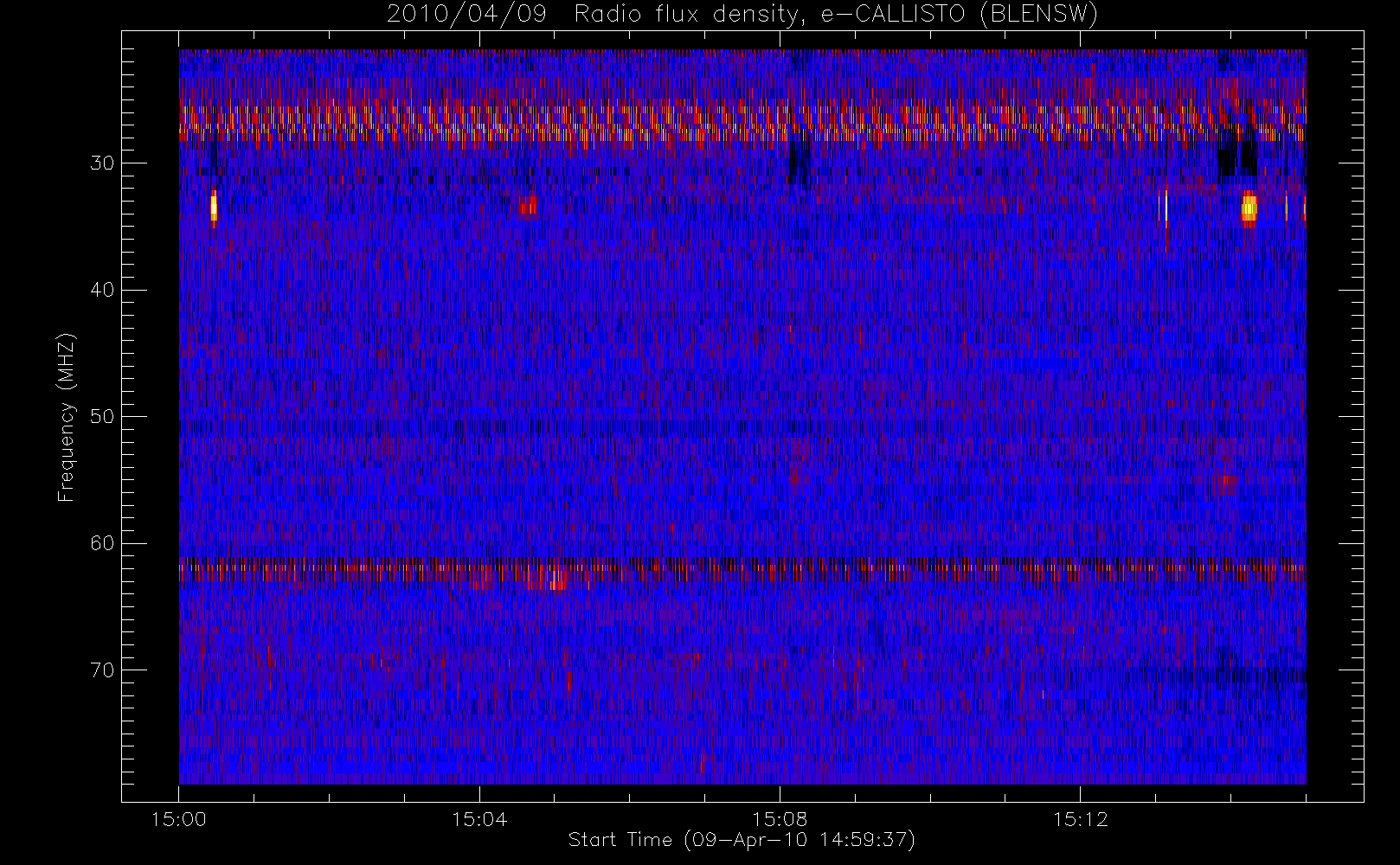Viewport: 1400px width, 865px height.
Task: Click the red burst near 15:05 at 62 MHz
Action: point(548,578)
